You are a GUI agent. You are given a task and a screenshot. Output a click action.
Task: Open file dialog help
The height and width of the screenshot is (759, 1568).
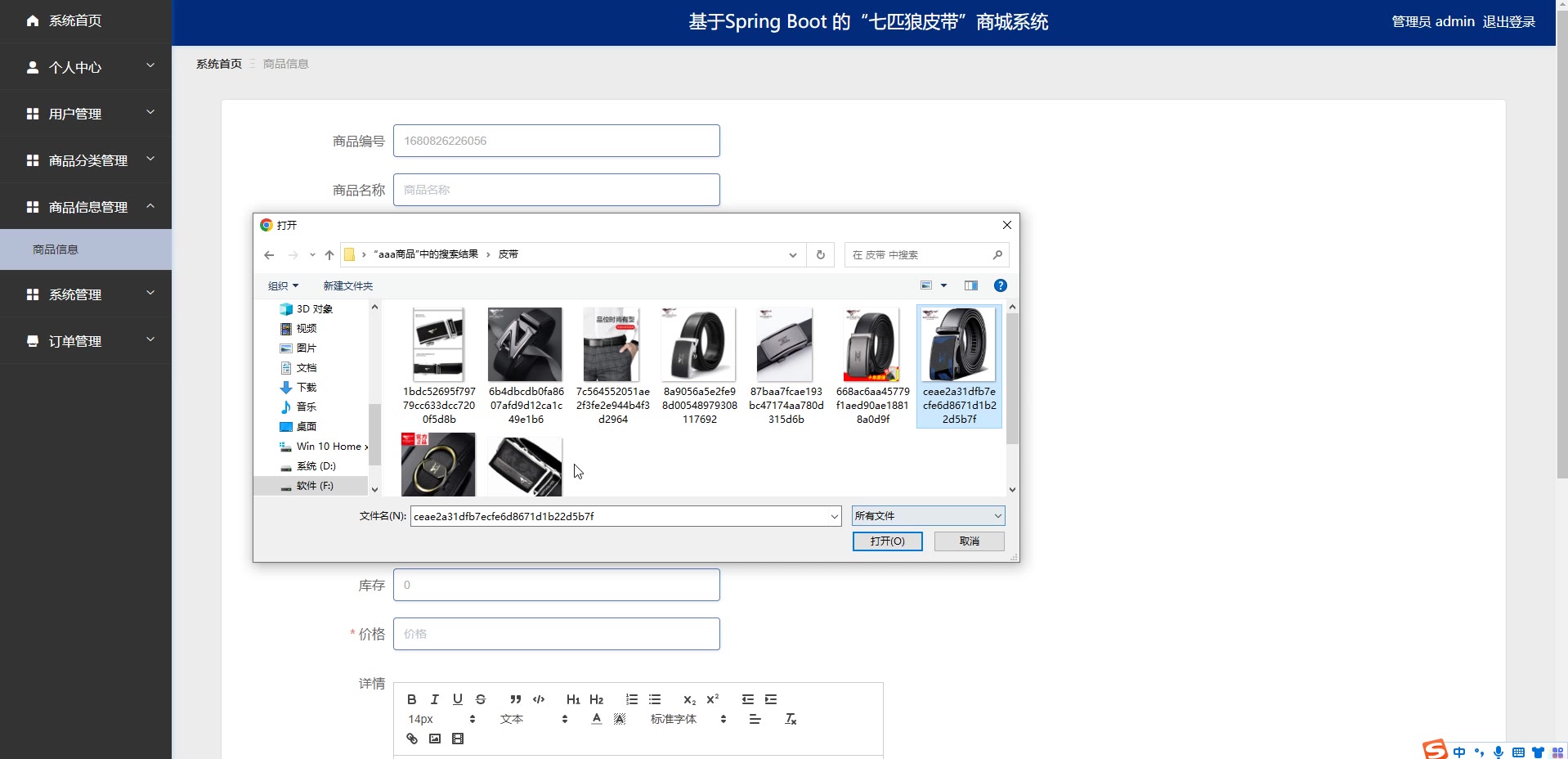(1000, 285)
